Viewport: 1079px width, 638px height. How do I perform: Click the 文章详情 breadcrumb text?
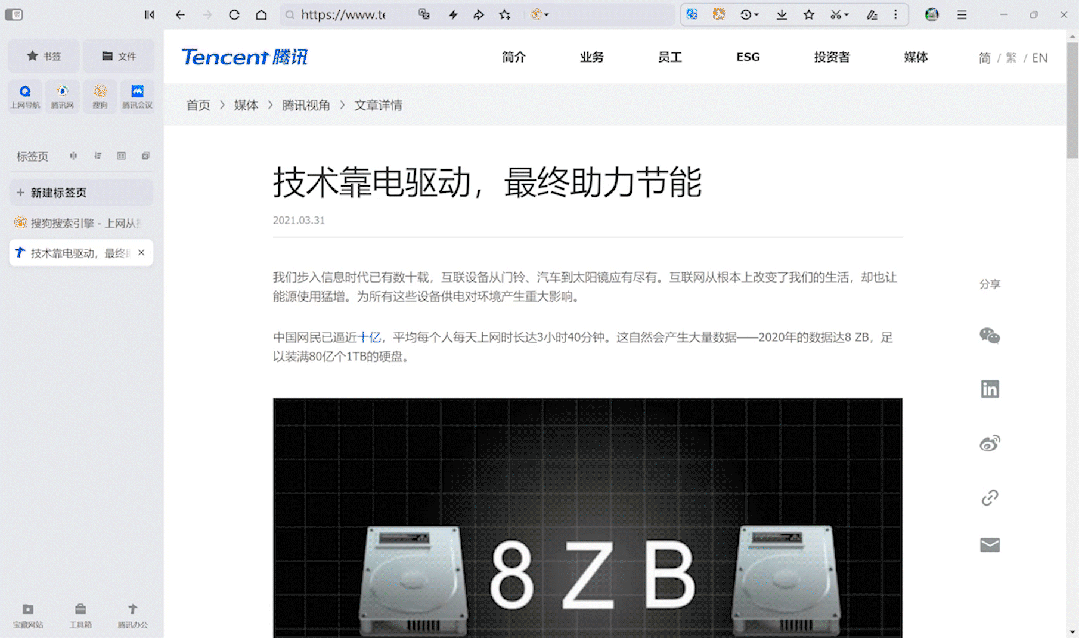click(x=378, y=105)
